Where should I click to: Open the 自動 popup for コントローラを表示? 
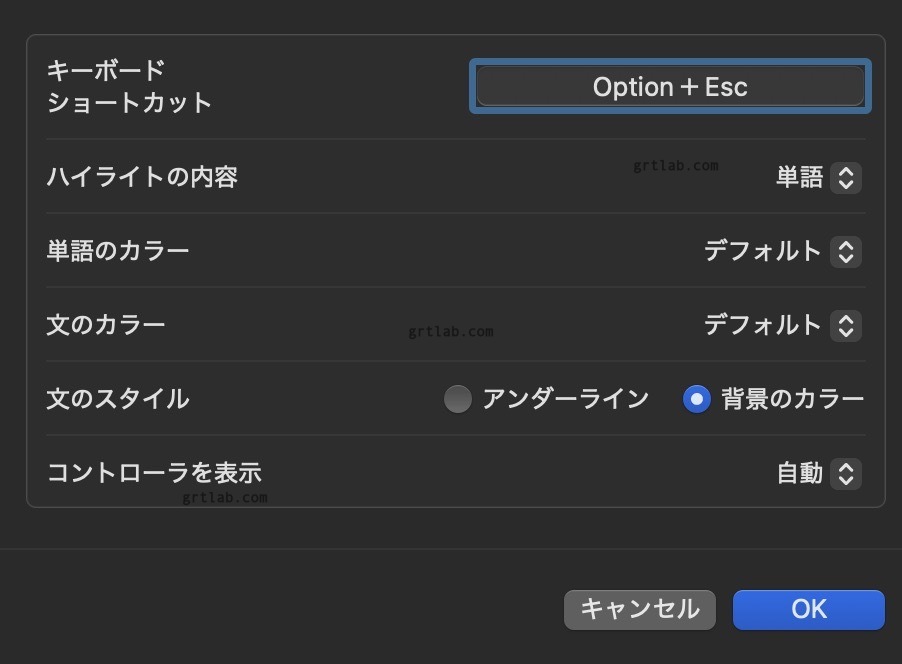click(x=817, y=474)
